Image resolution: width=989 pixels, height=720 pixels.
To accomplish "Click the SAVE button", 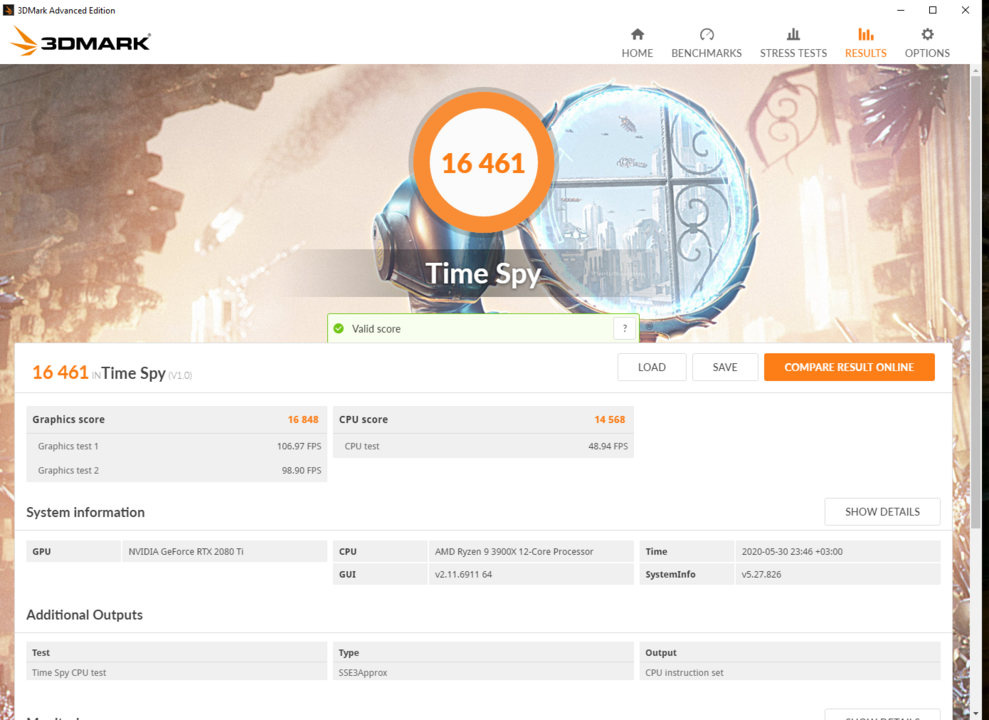I will (725, 367).
